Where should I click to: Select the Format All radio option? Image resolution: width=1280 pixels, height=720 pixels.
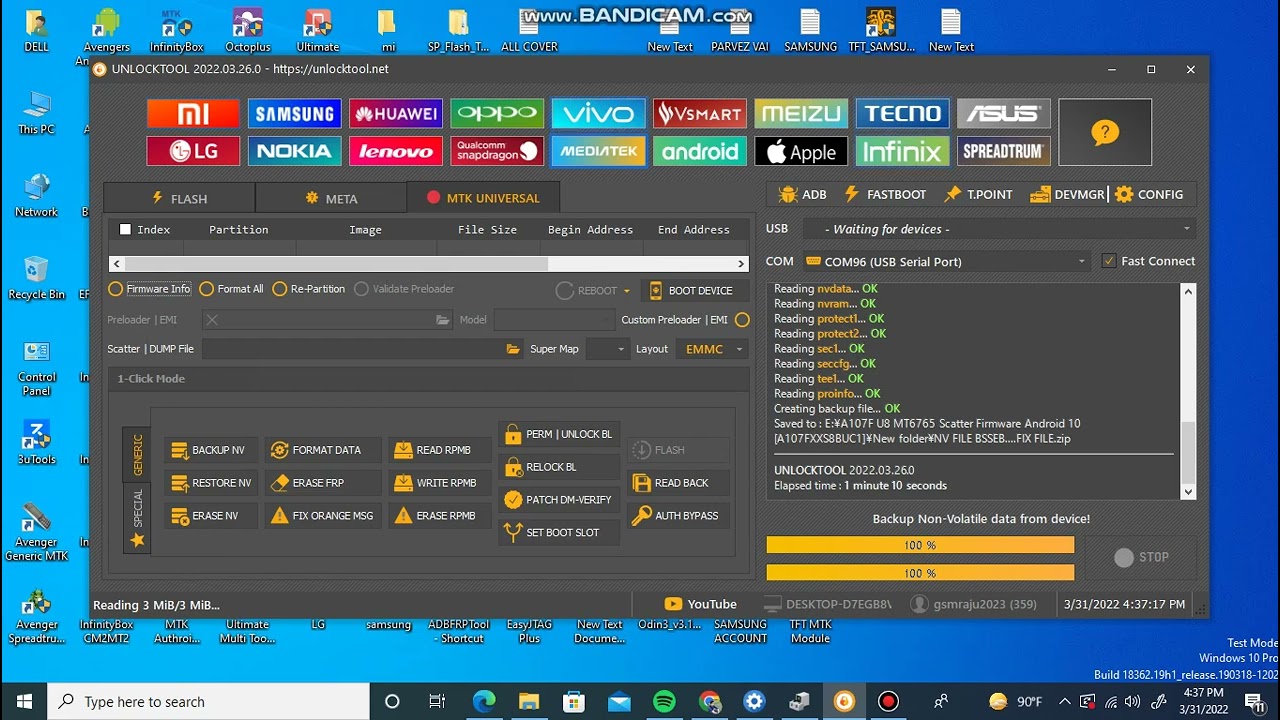231,289
